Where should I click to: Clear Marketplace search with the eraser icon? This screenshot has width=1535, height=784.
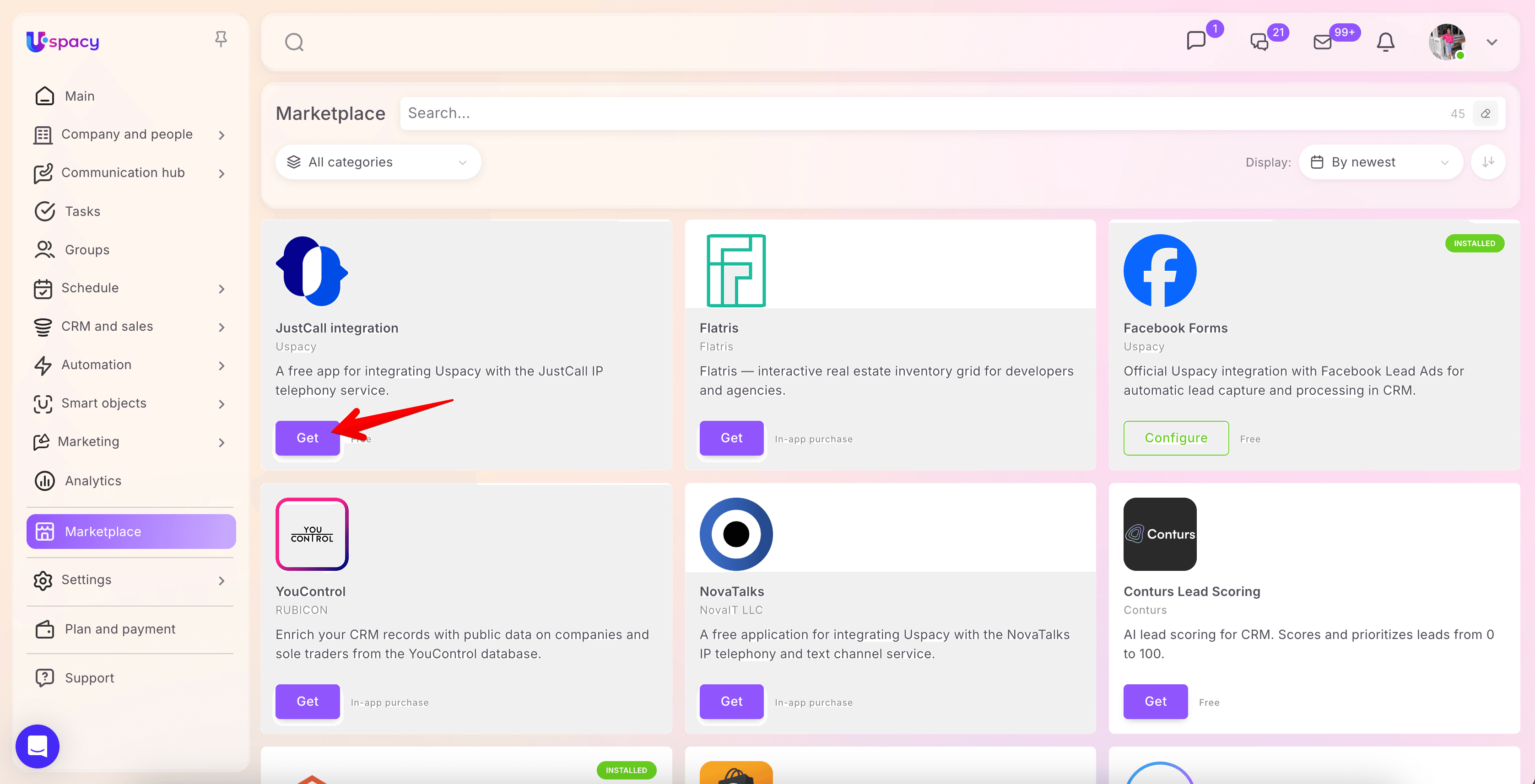[1486, 113]
